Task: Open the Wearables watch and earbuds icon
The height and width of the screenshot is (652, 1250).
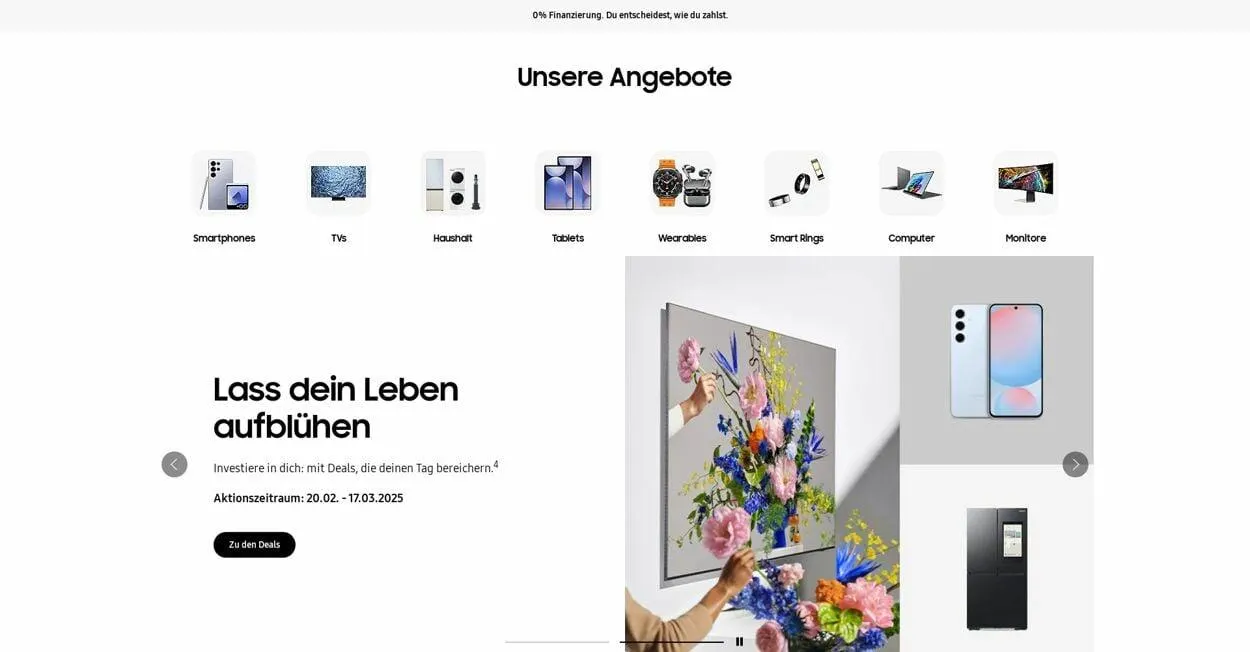Action: point(682,183)
